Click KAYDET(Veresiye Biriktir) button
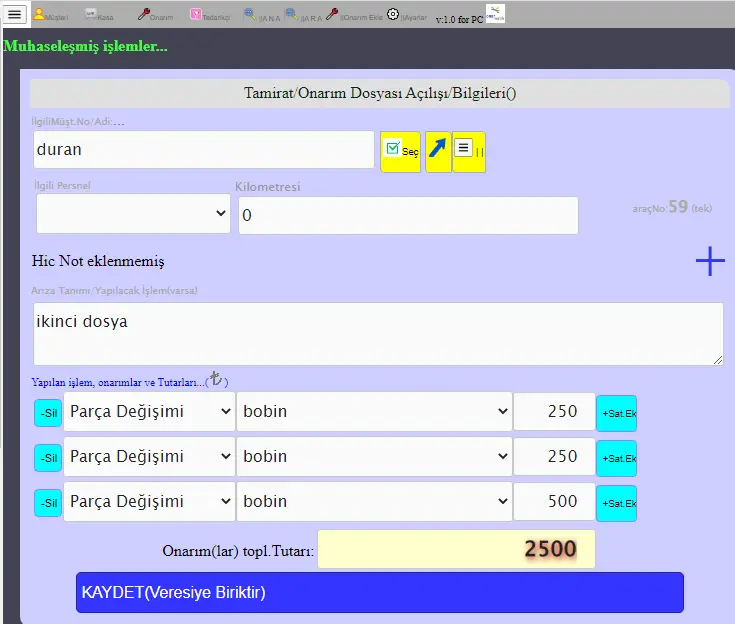 [380, 592]
